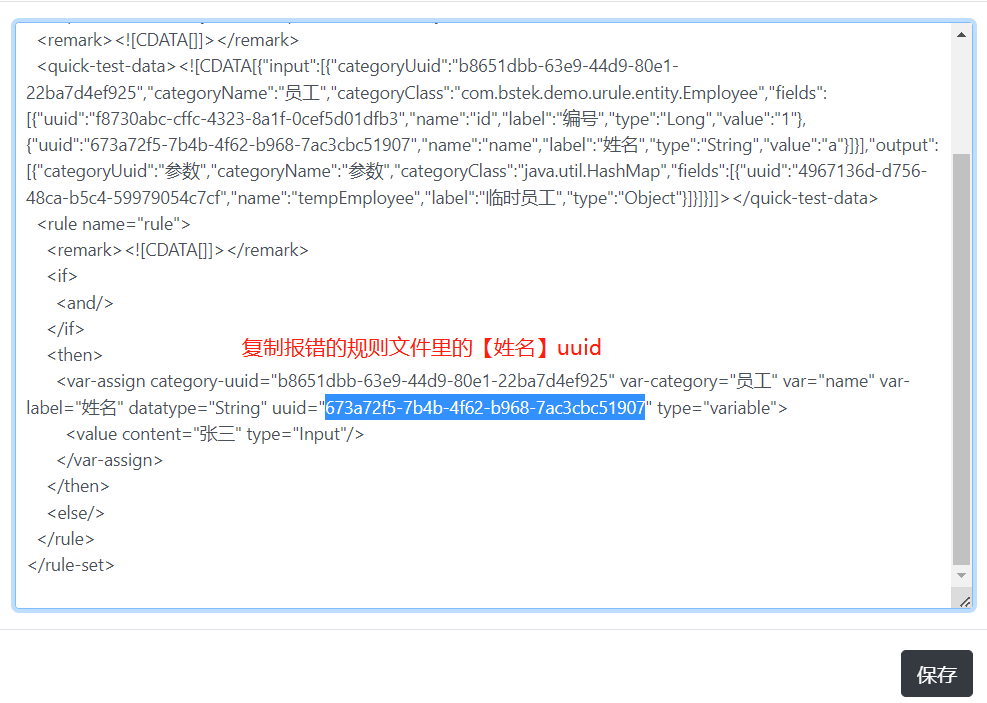Click the uuid f8730abc-cffc-4323-8a1f-0cef5d01dfb3

tap(247, 119)
